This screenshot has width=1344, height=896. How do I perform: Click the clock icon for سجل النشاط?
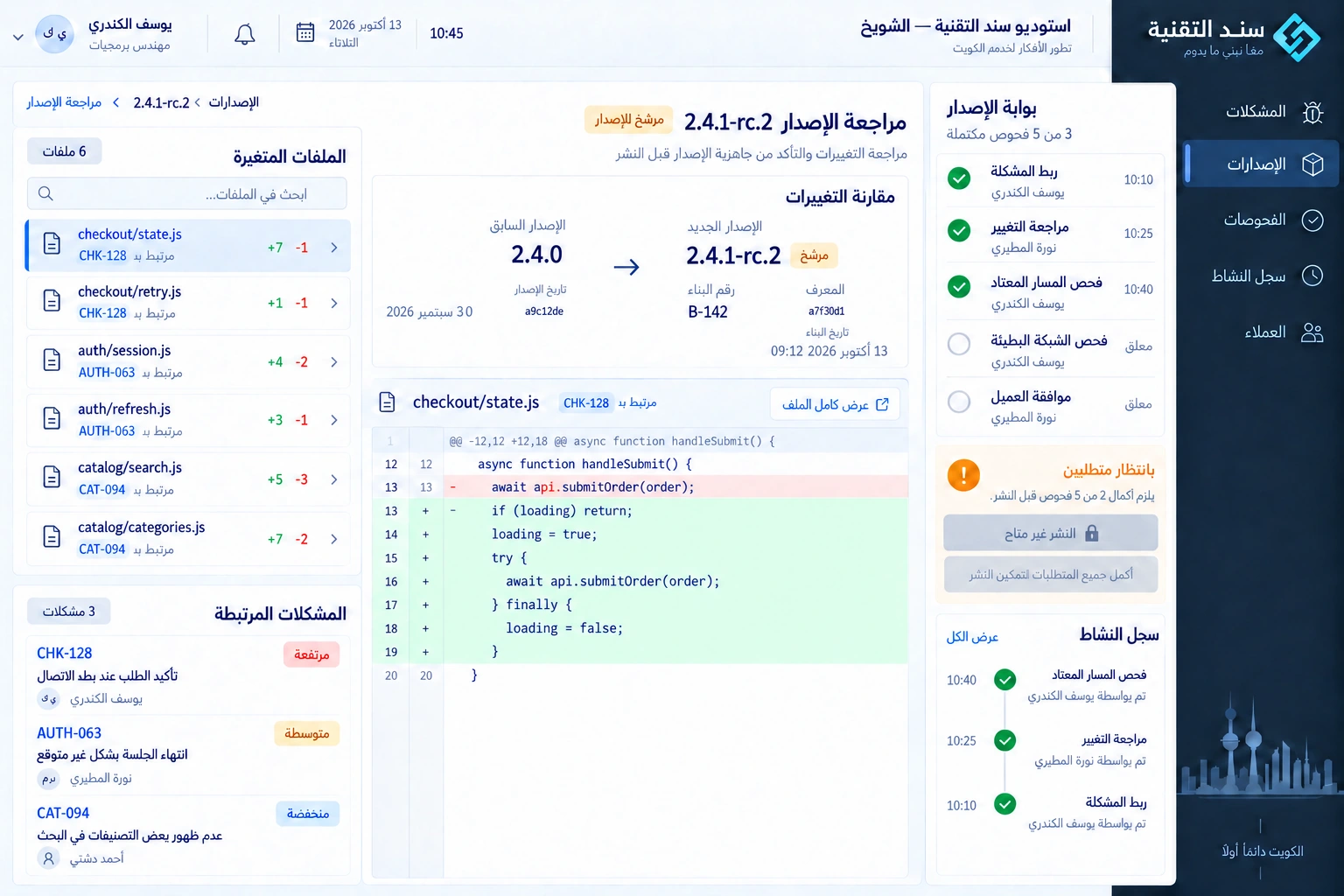click(x=1312, y=276)
